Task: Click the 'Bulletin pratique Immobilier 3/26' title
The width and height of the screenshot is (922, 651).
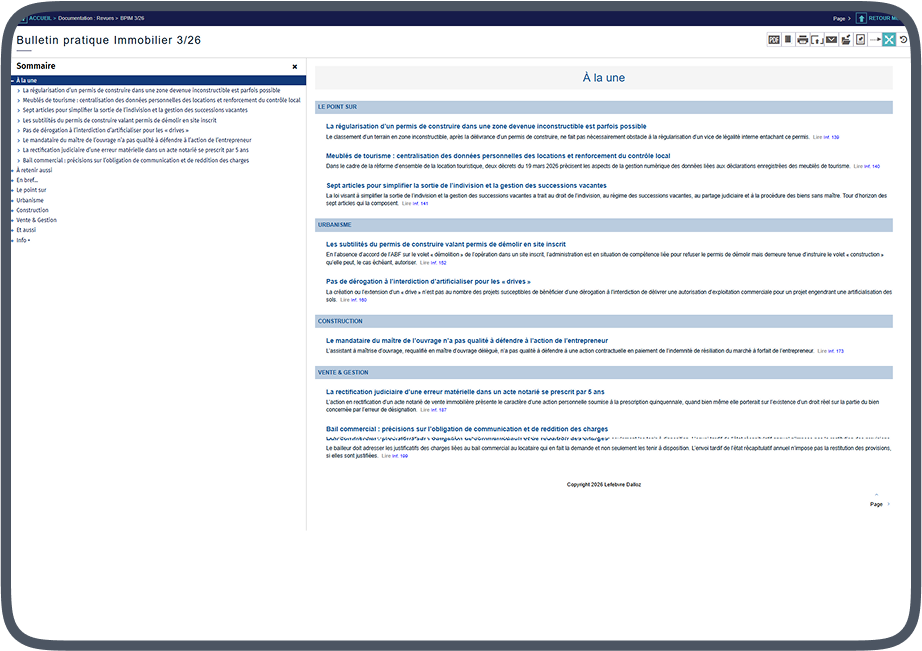Action: [109, 40]
